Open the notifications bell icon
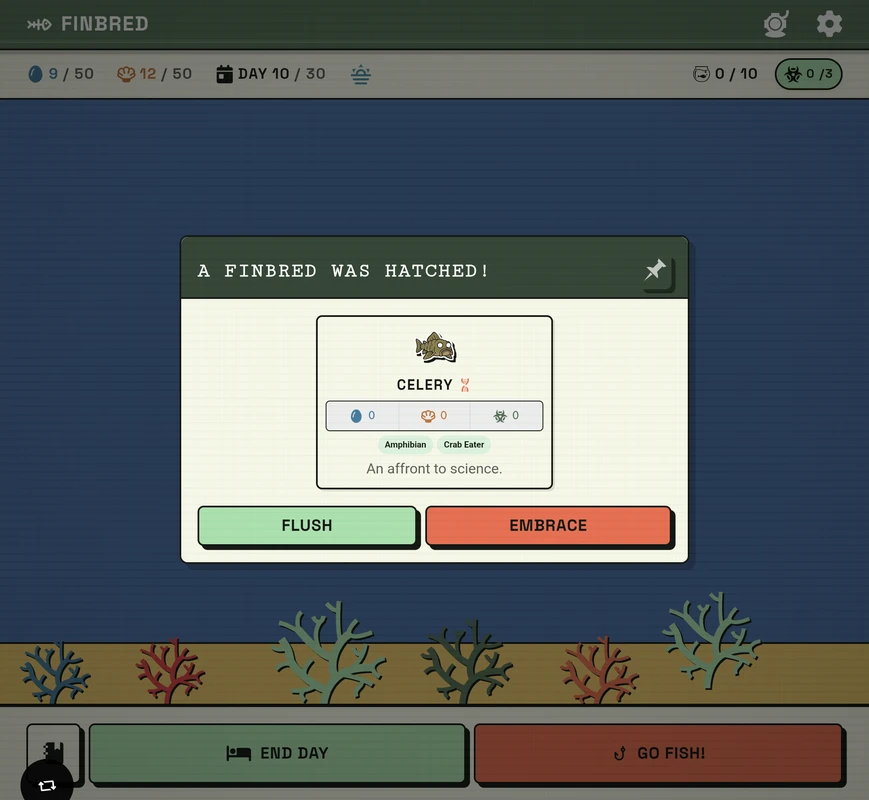The image size is (869, 800). click(775, 23)
